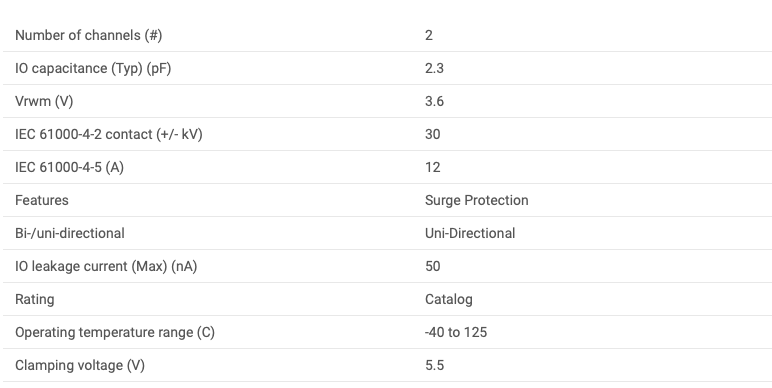Select the 3.6 Vrwm value
Screen dimensions: 772x388
pyautogui.click(x=434, y=101)
